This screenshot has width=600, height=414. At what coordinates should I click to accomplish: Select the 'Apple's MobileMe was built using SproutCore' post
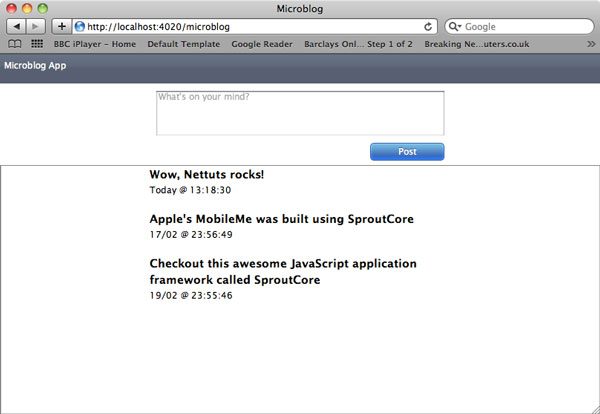pos(282,219)
